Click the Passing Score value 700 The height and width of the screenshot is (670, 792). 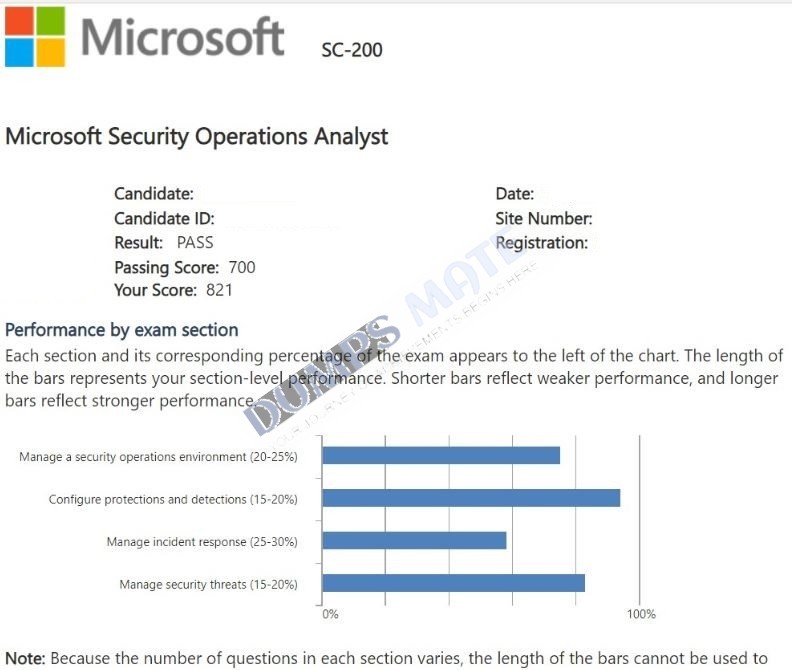click(242, 267)
